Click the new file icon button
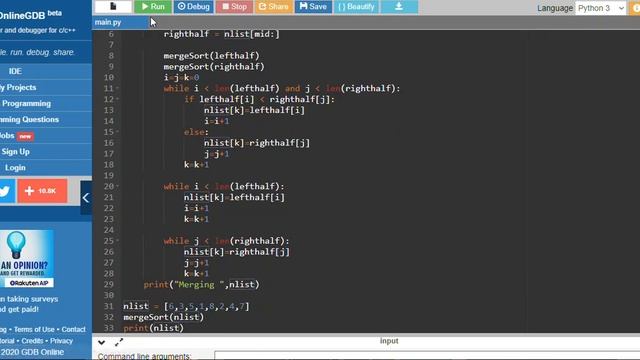 point(113,7)
